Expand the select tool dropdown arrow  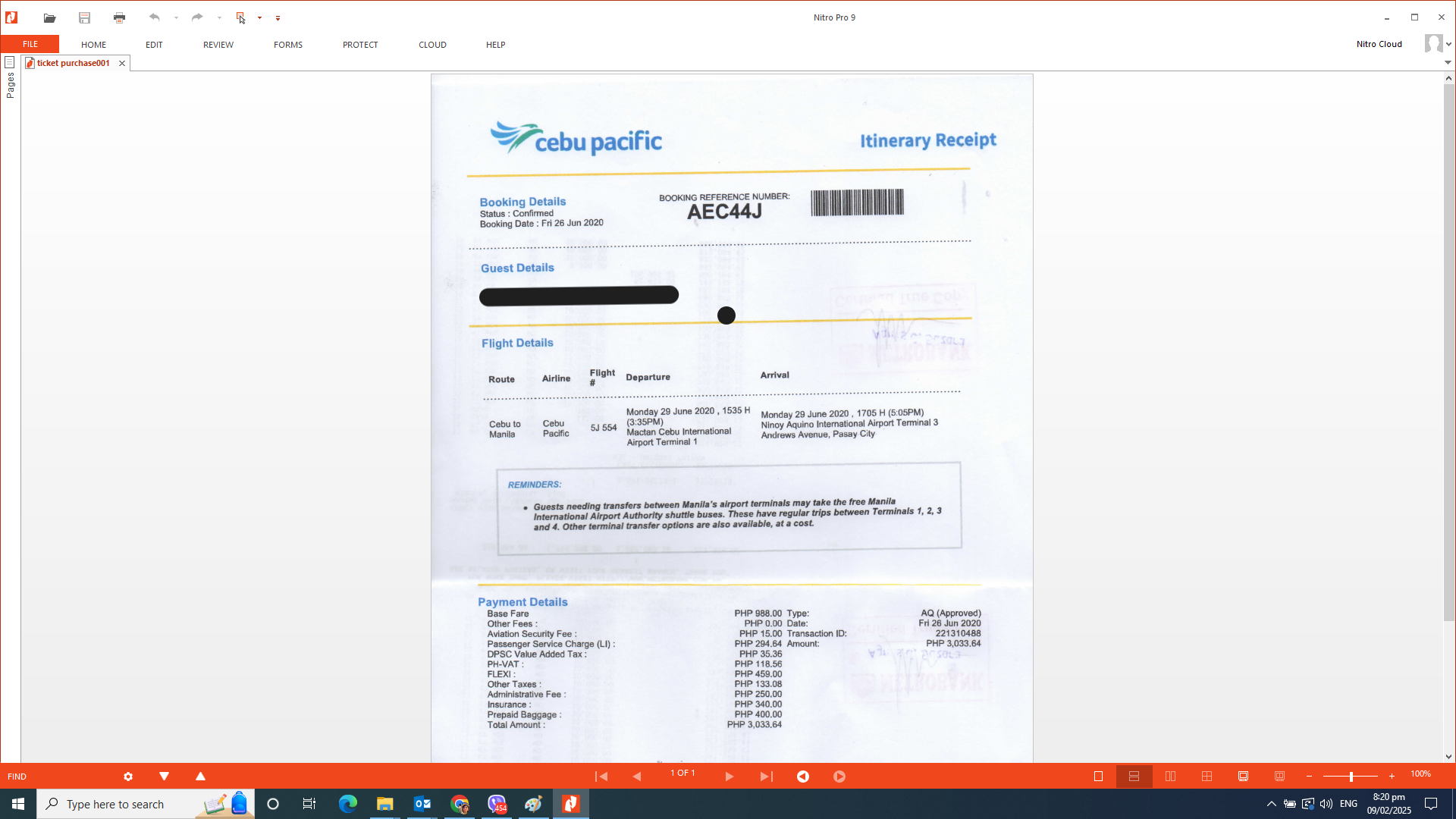(259, 17)
